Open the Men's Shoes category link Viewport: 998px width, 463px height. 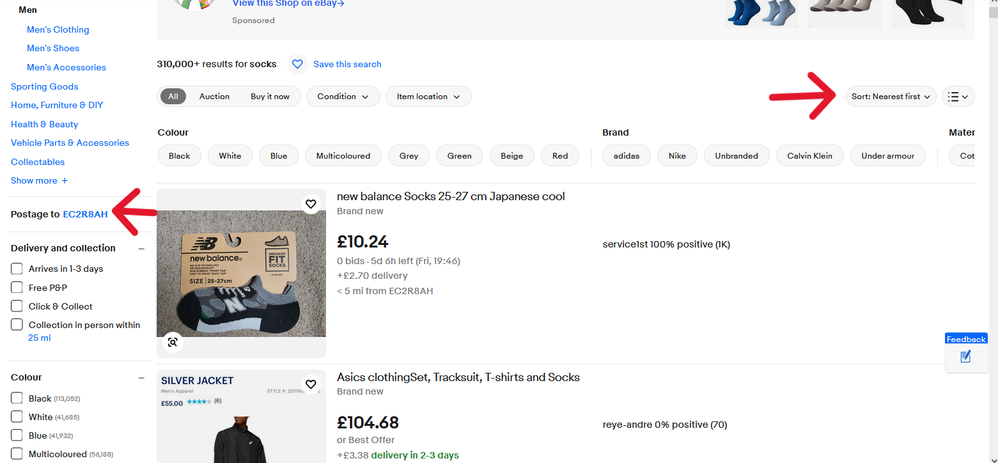click(x=53, y=48)
